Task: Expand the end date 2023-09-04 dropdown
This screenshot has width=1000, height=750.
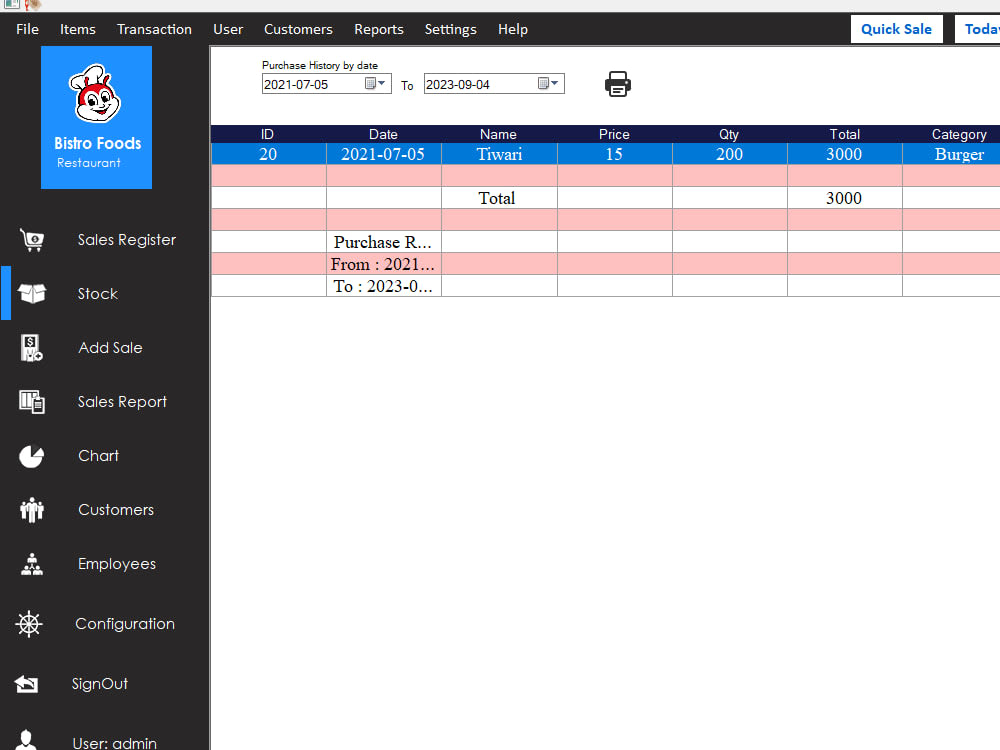Action: [x=553, y=84]
